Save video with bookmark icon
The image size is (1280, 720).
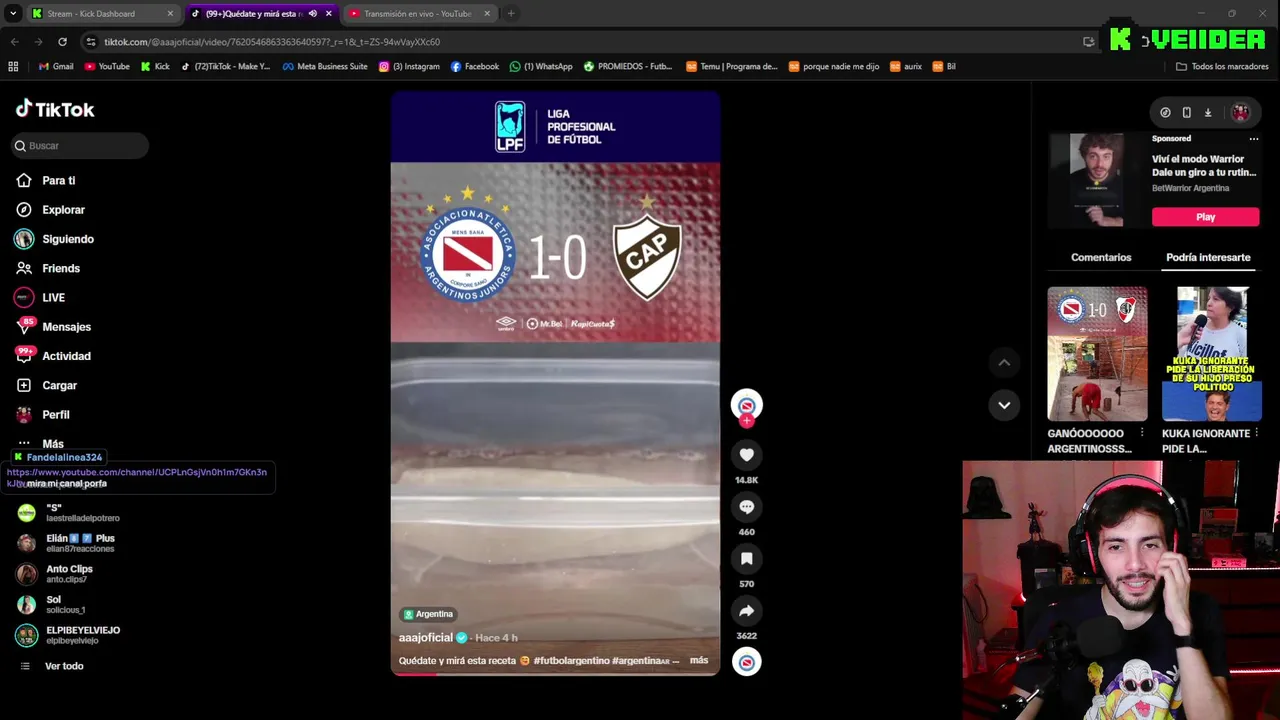[747, 559]
